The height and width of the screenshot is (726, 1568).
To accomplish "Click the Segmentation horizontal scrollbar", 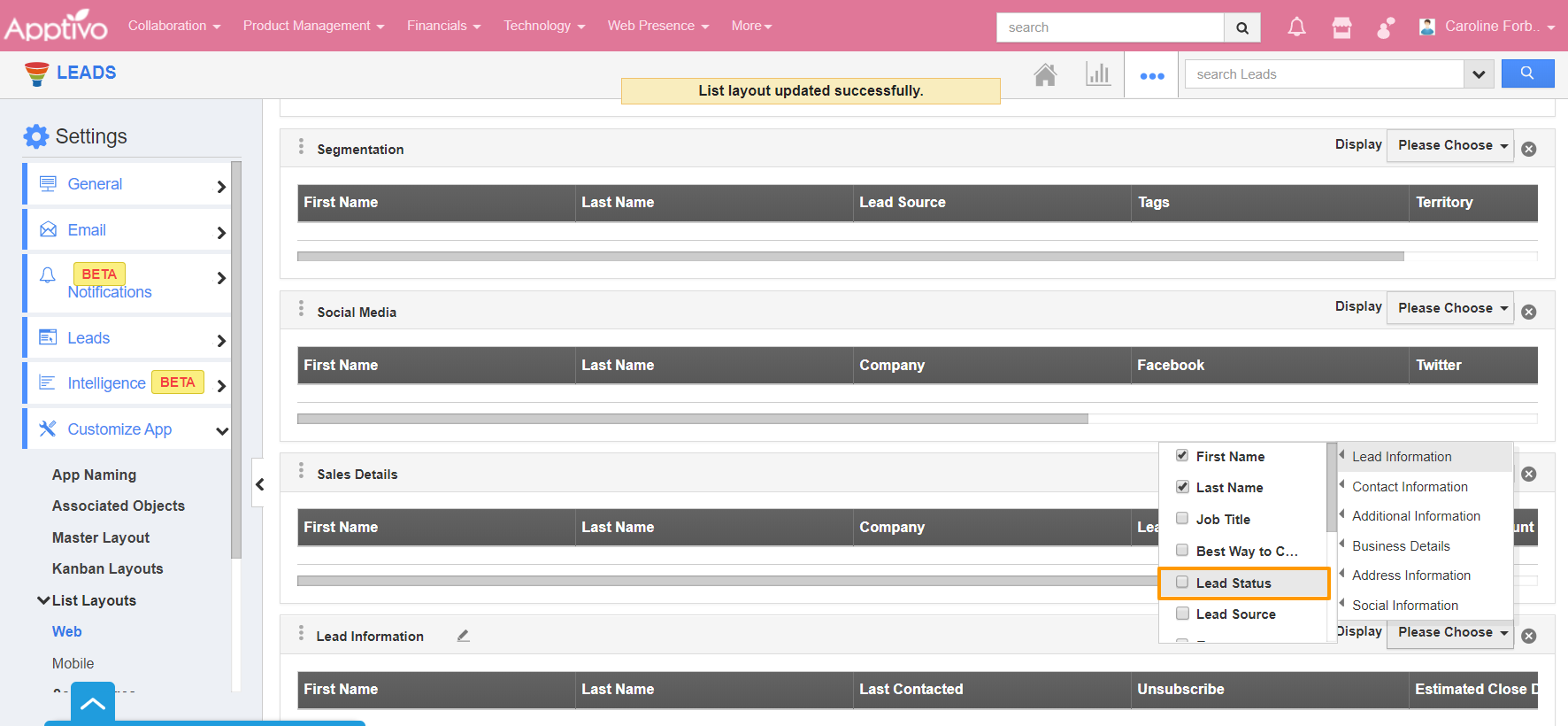I will (x=849, y=257).
